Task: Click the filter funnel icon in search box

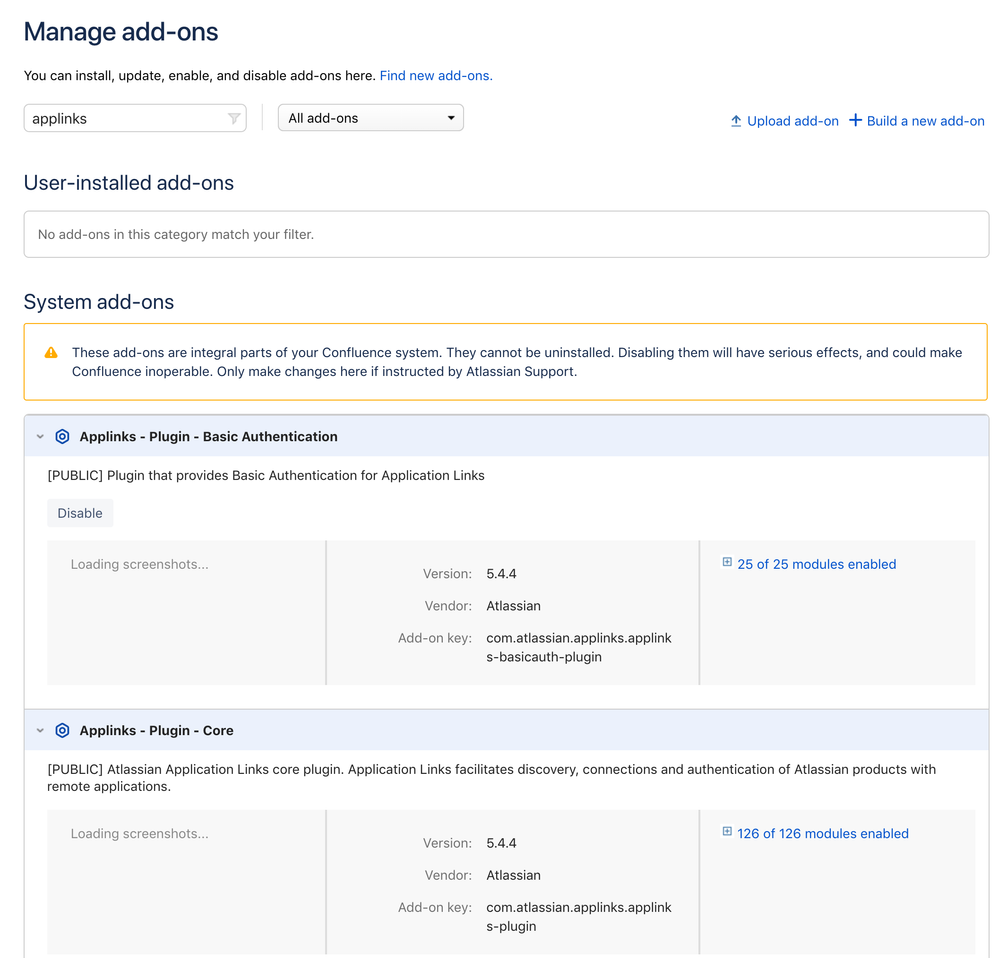Action: [234, 118]
